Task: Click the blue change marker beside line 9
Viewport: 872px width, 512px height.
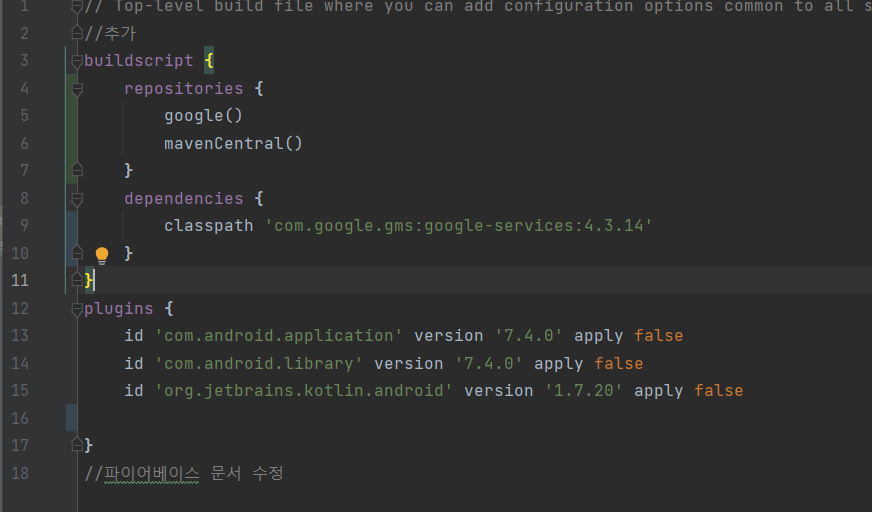Action: click(71, 226)
